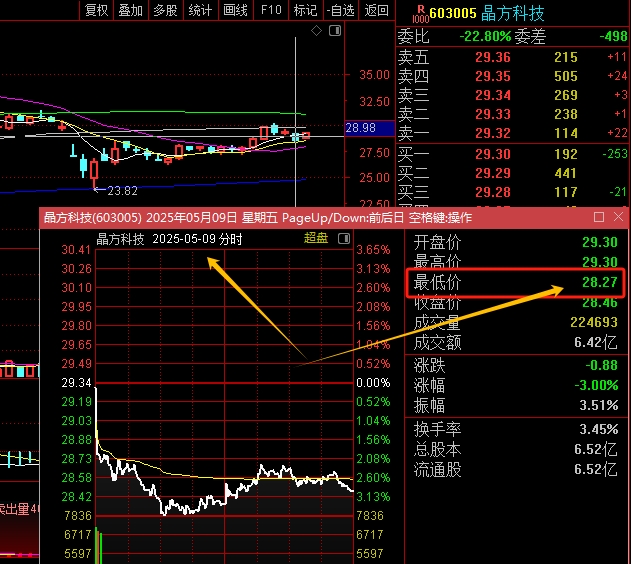Click the 成交量 value 224693
The image size is (631, 564).
[x=594, y=322]
